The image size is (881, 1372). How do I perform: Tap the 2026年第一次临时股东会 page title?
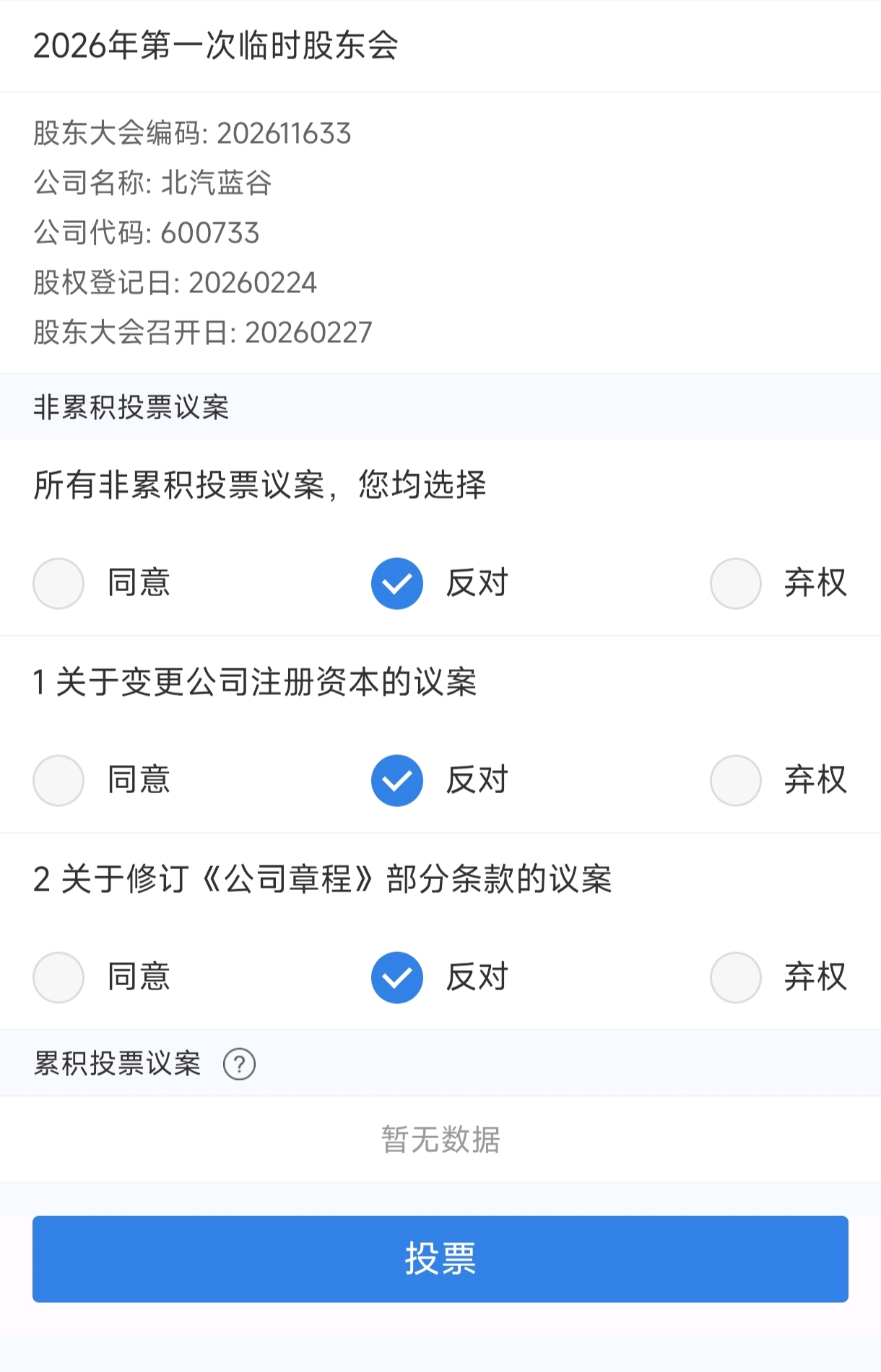pos(215,45)
